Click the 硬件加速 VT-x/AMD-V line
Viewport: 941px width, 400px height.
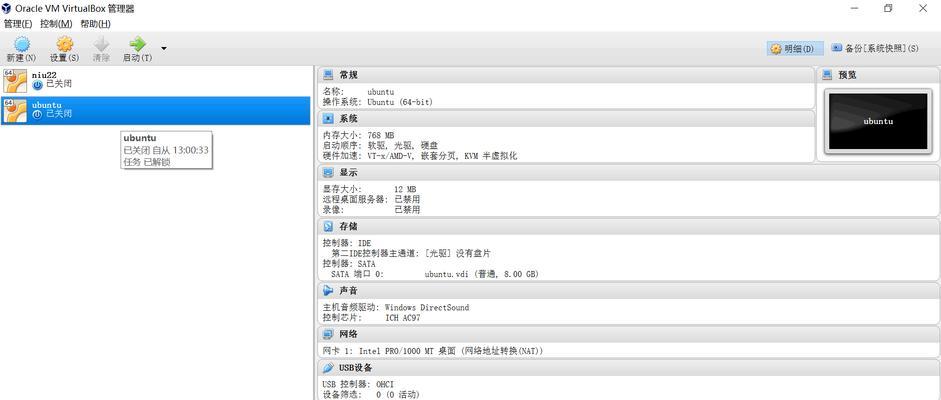(x=420, y=156)
